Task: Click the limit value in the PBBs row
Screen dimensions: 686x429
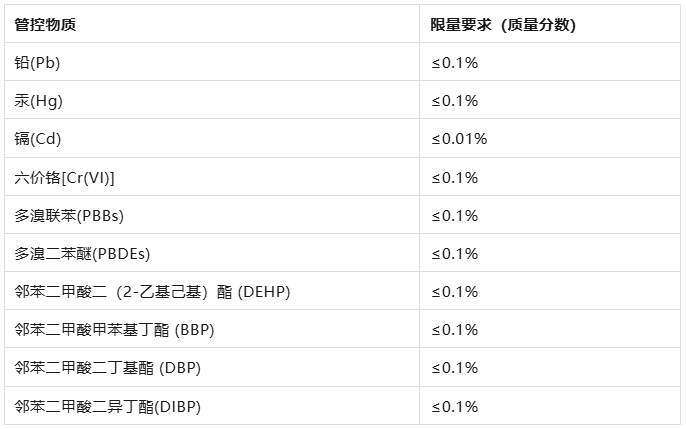Action: (455, 216)
